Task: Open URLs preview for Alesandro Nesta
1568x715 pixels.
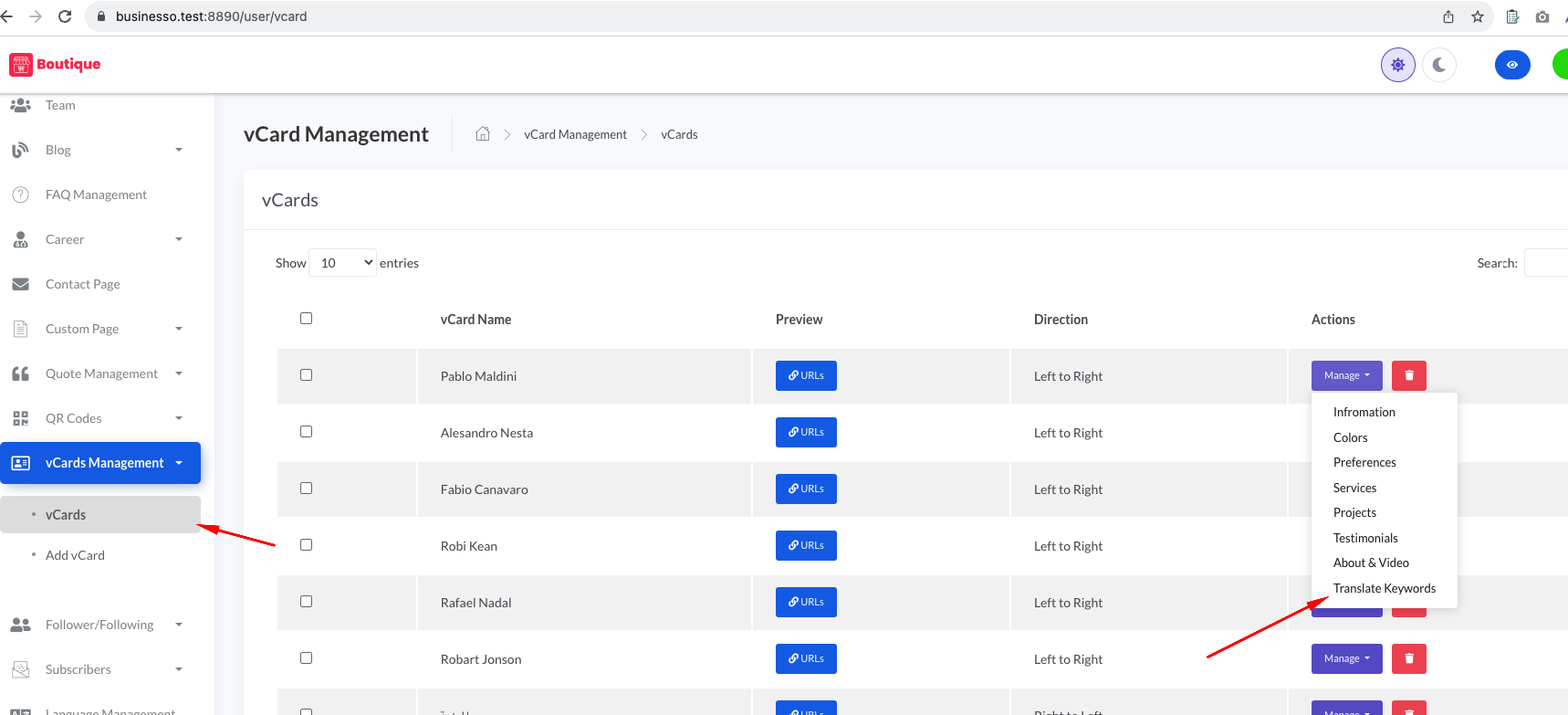Action: pyautogui.click(x=806, y=432)
